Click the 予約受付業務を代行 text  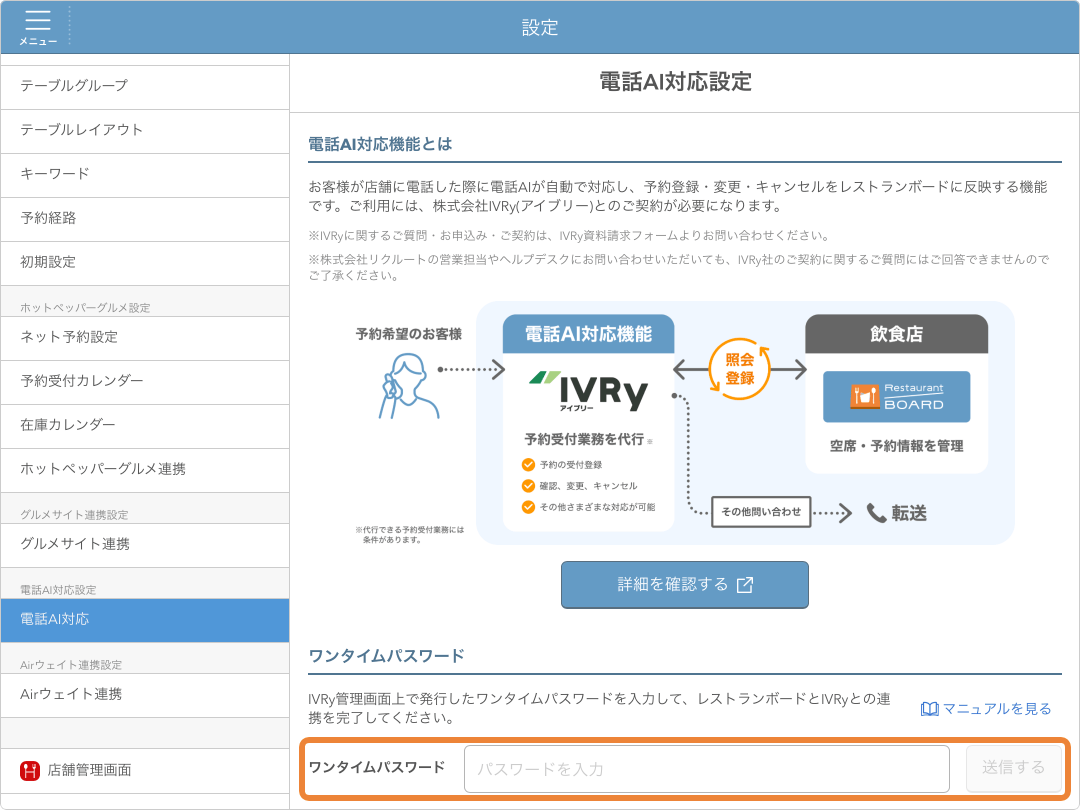pos(584,439)
